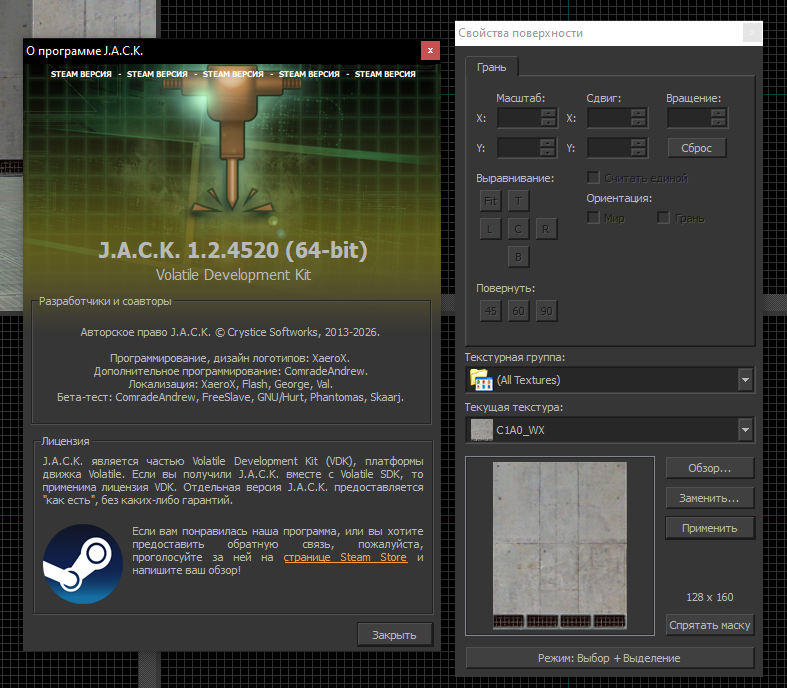Rotate texture by 90 degrees button
Image resolution: width=787 pixels, height=688 pixels.
click(546, 311)
